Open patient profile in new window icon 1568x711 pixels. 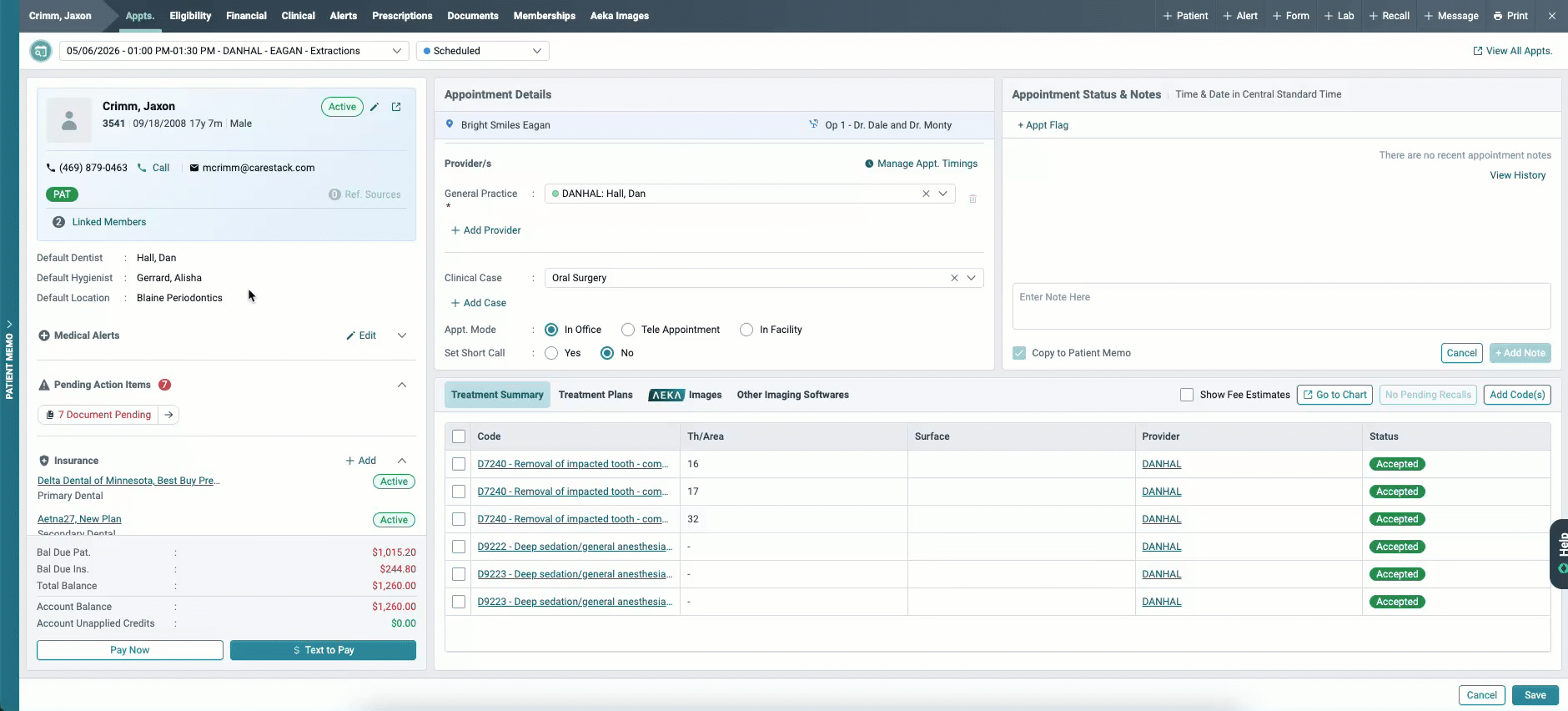pyautogui.click(x=396, y=107)
